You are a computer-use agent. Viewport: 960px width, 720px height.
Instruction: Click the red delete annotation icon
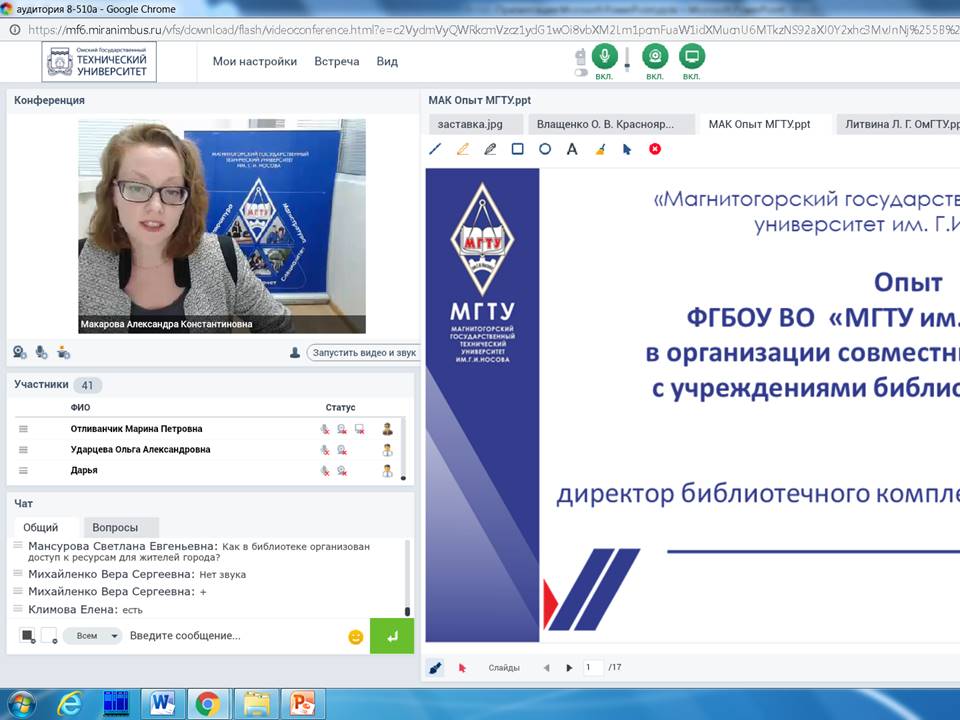[655, 149]
